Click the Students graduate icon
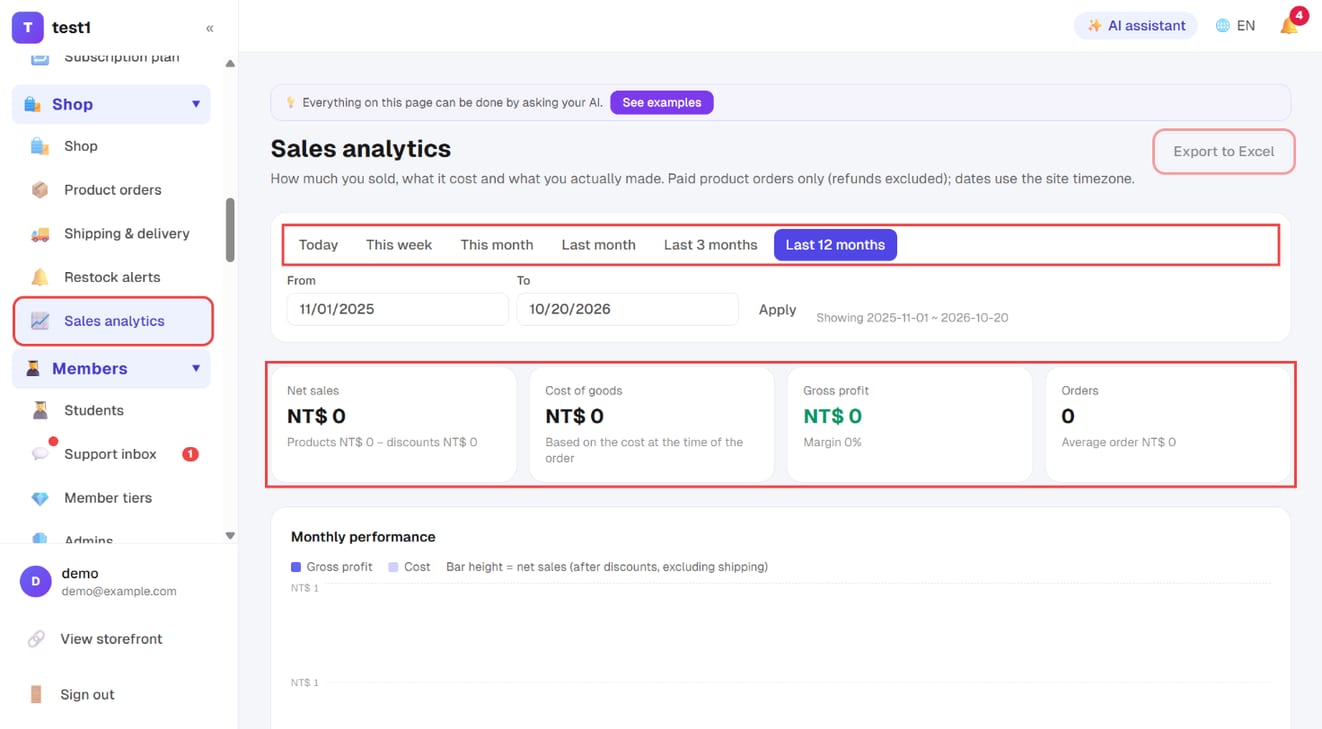The height and width of the screenshot is (729, 1322). (40, 410)
